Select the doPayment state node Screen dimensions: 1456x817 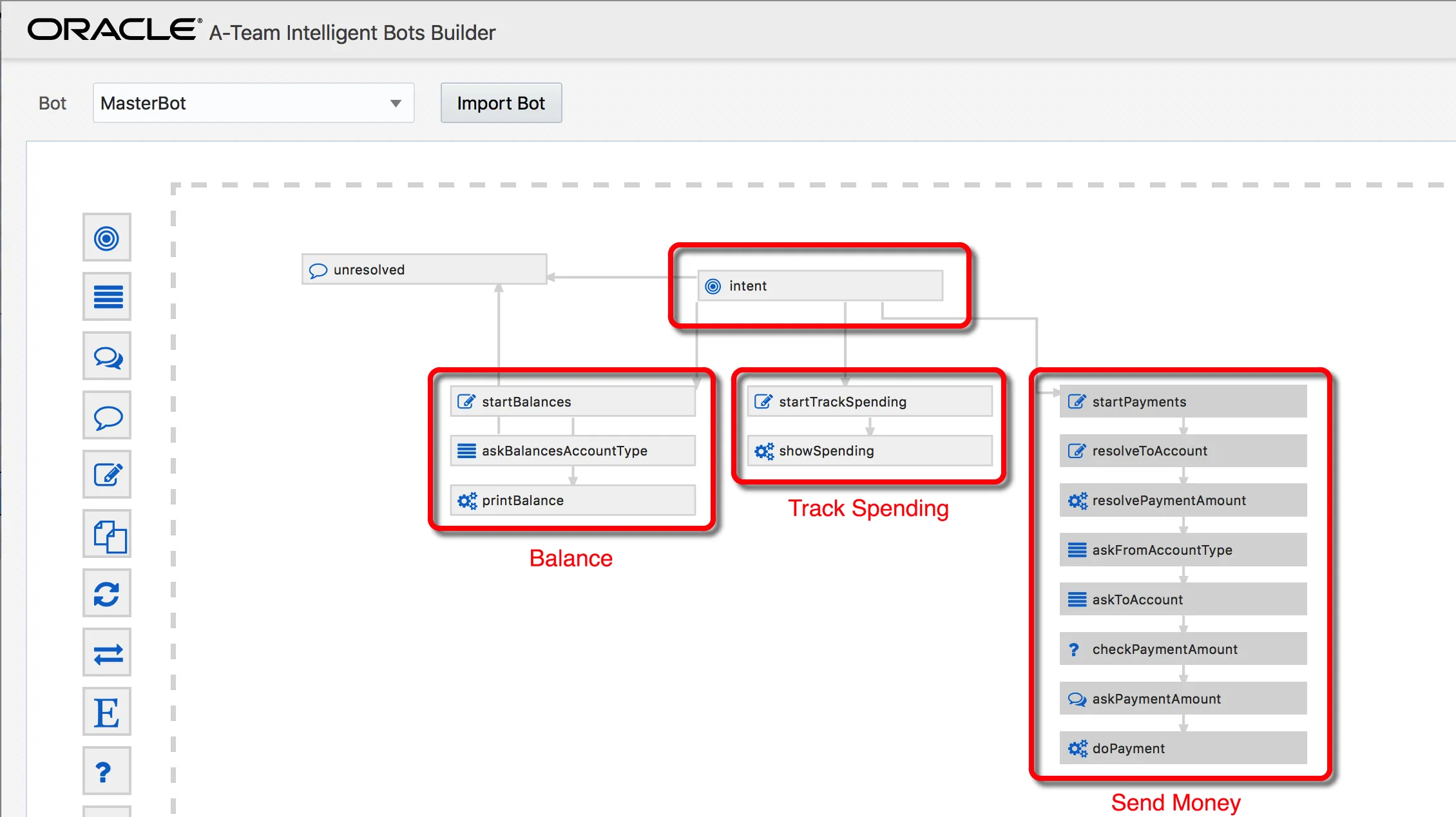pyautogui.click(x=1182, y=748)
